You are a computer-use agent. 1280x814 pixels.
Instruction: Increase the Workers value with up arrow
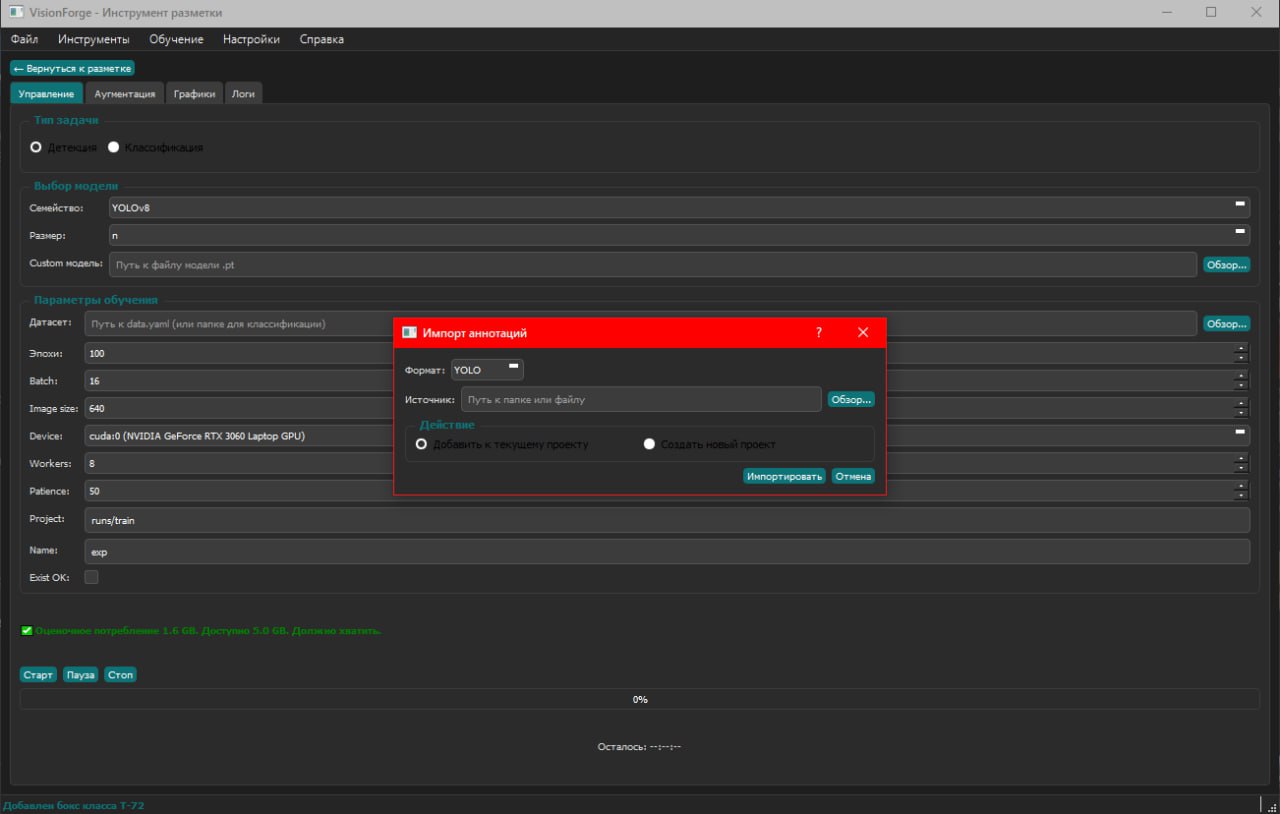click(x=1241, y=459)
